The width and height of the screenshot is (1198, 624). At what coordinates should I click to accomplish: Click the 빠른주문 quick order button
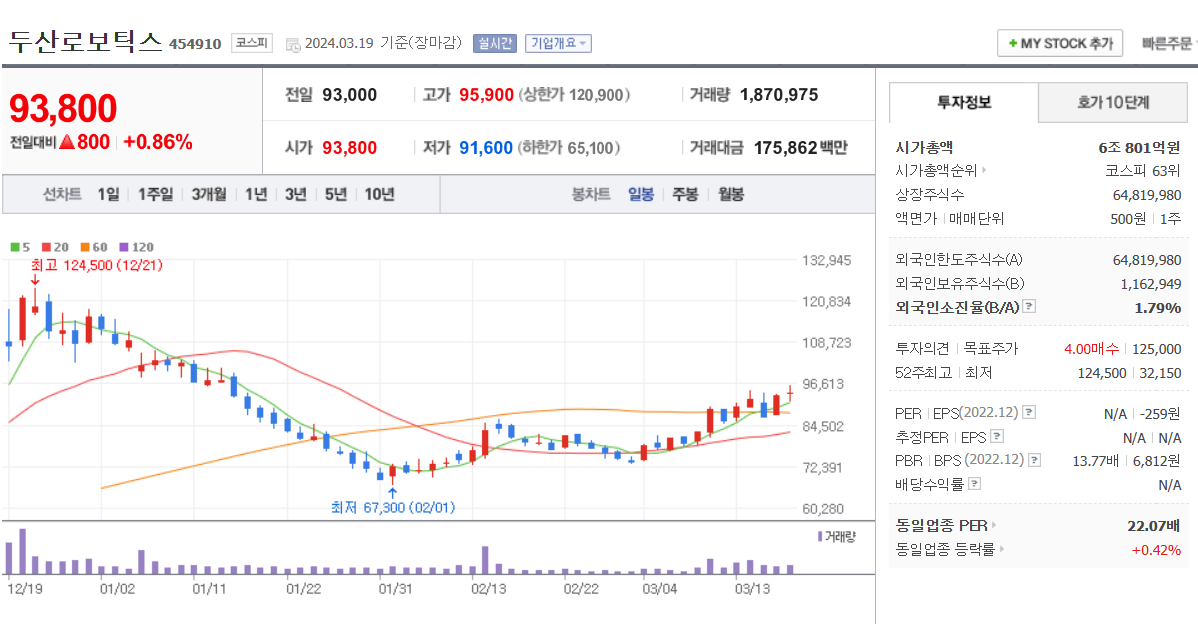pos(1167,44)
